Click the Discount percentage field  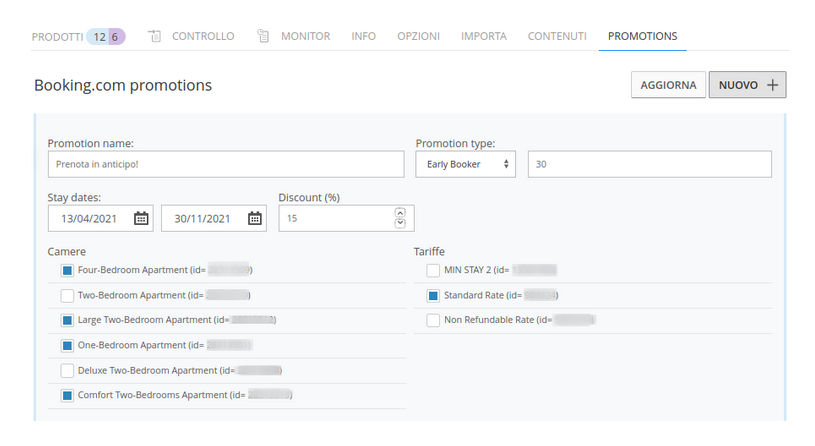point(346,218)
